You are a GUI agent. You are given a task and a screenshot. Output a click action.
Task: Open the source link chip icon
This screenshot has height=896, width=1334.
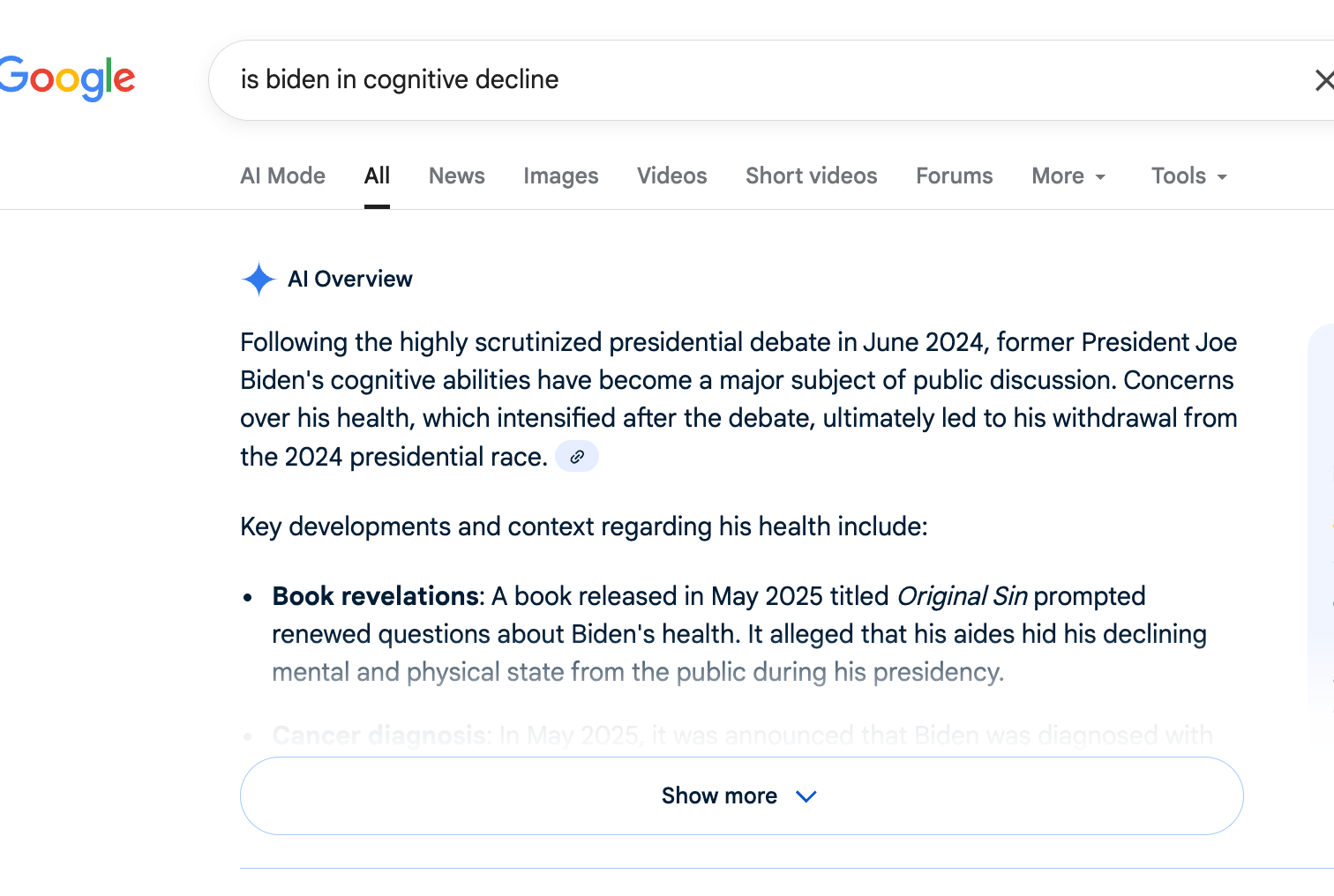coord(577,457)
